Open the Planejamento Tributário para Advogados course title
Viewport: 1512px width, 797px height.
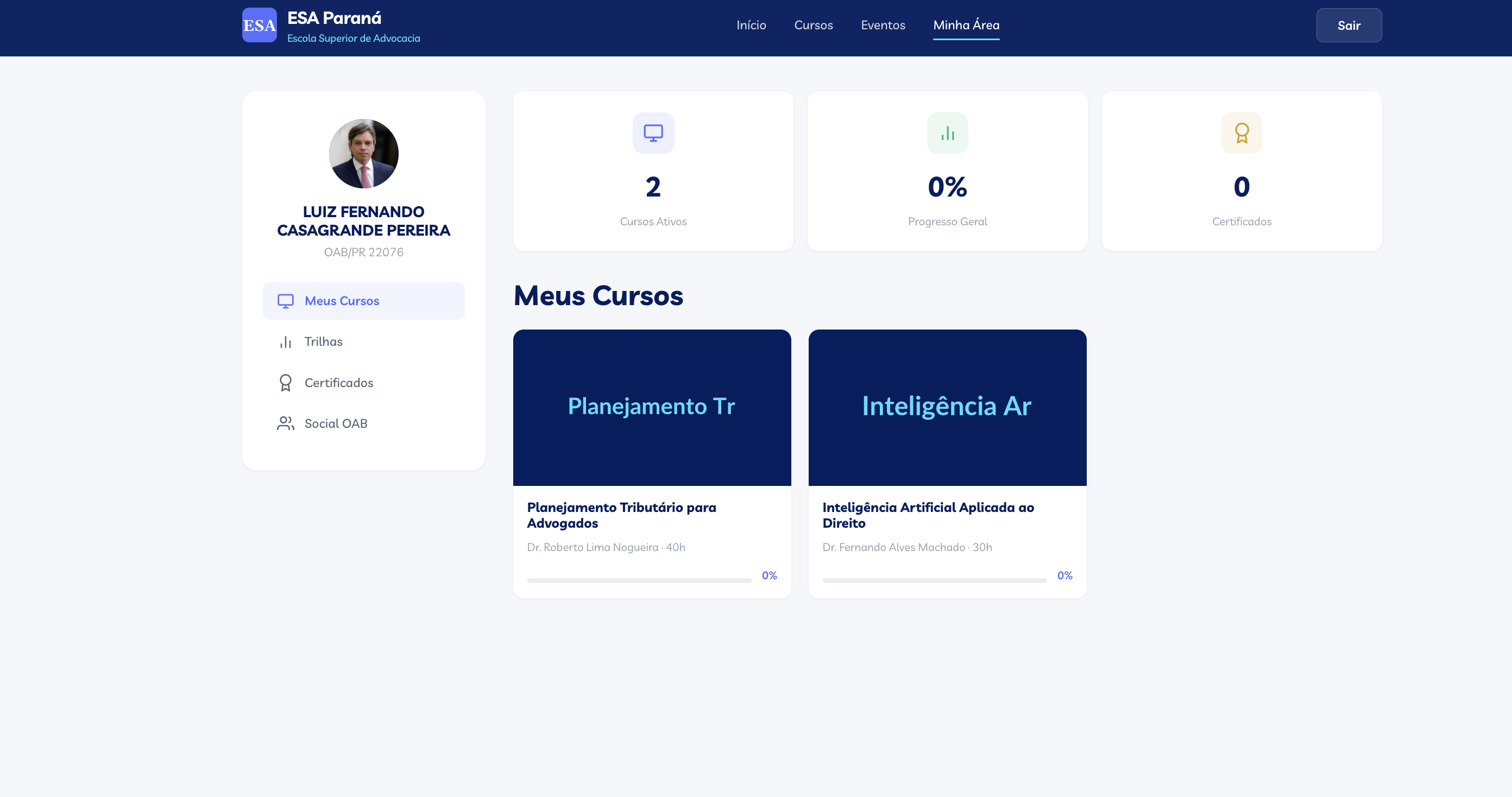(x=621, y=515)
